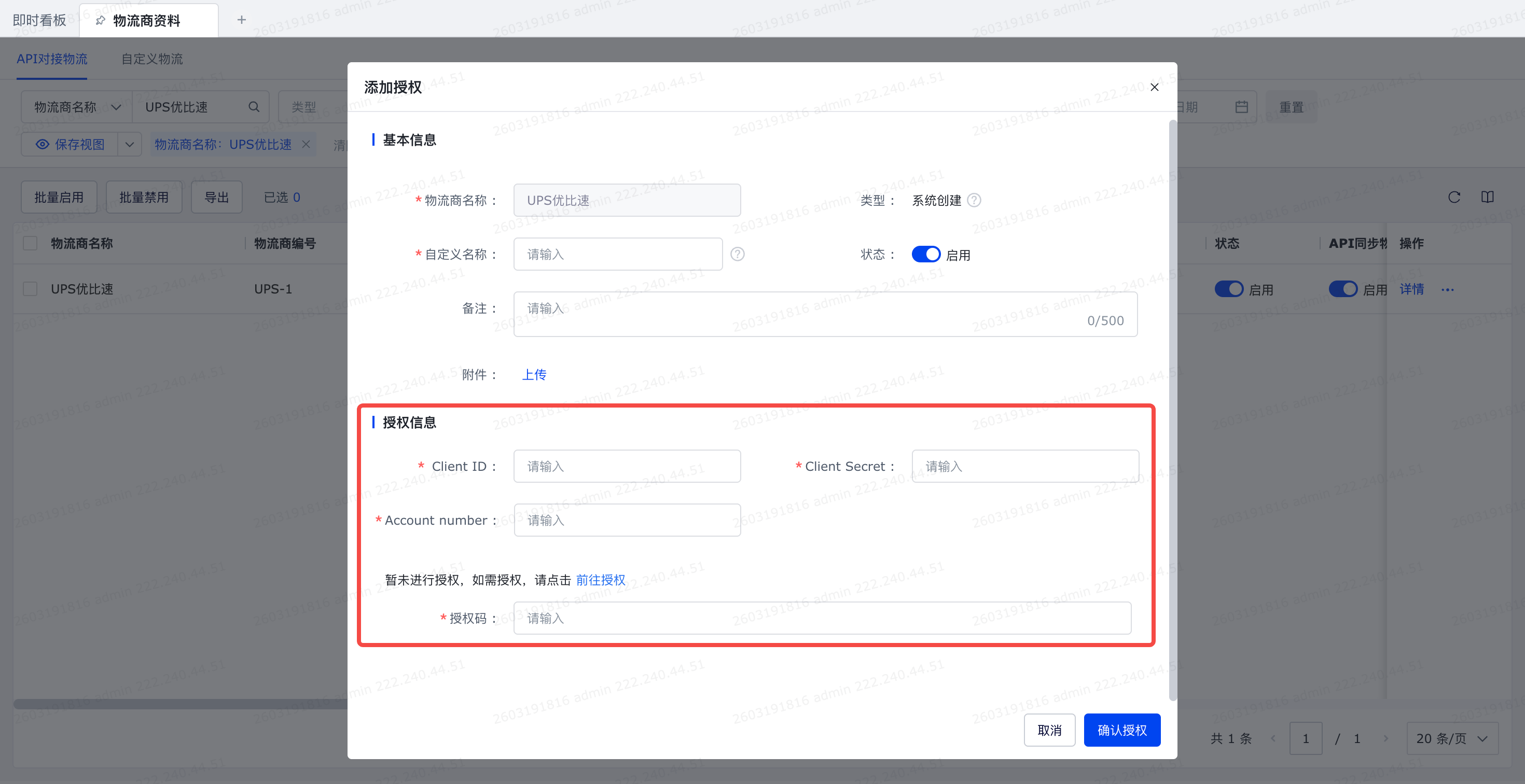Select all rows header checkbox

click(x=30, y=243)
